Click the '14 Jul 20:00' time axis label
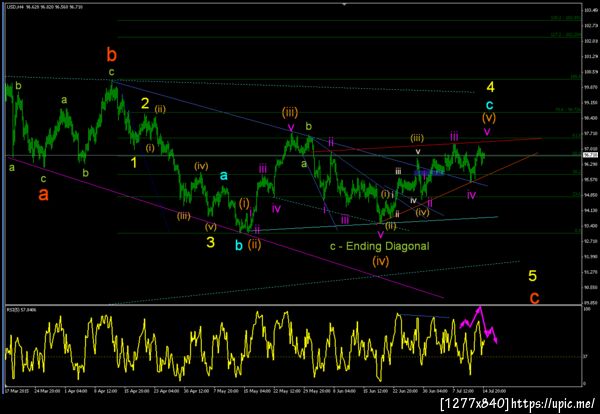Viewport: 600px width, 414px height. [494, 391]
